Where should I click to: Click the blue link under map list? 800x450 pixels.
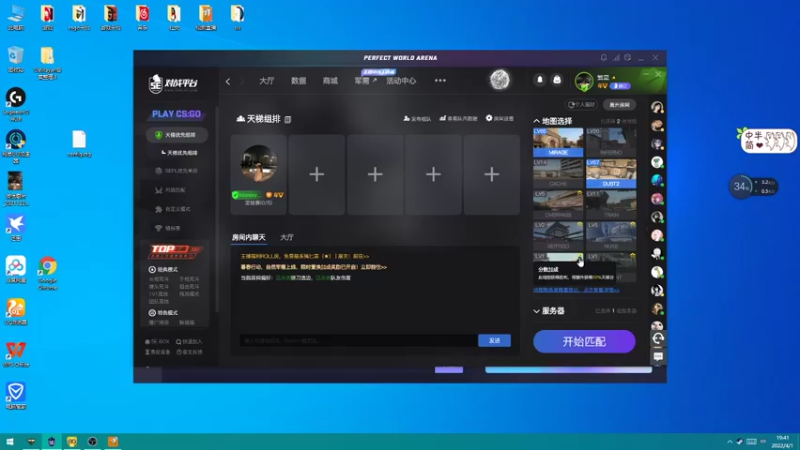coord(577,290)
